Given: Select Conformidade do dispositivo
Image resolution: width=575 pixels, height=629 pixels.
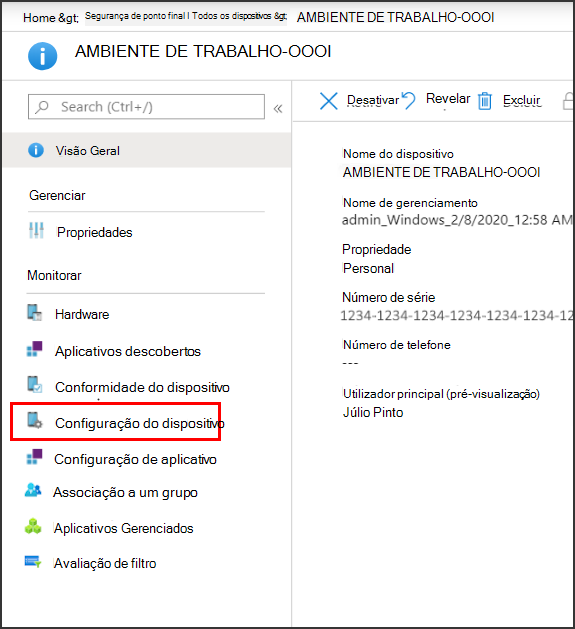Looking at the screenshot, I should pos(142,388).
